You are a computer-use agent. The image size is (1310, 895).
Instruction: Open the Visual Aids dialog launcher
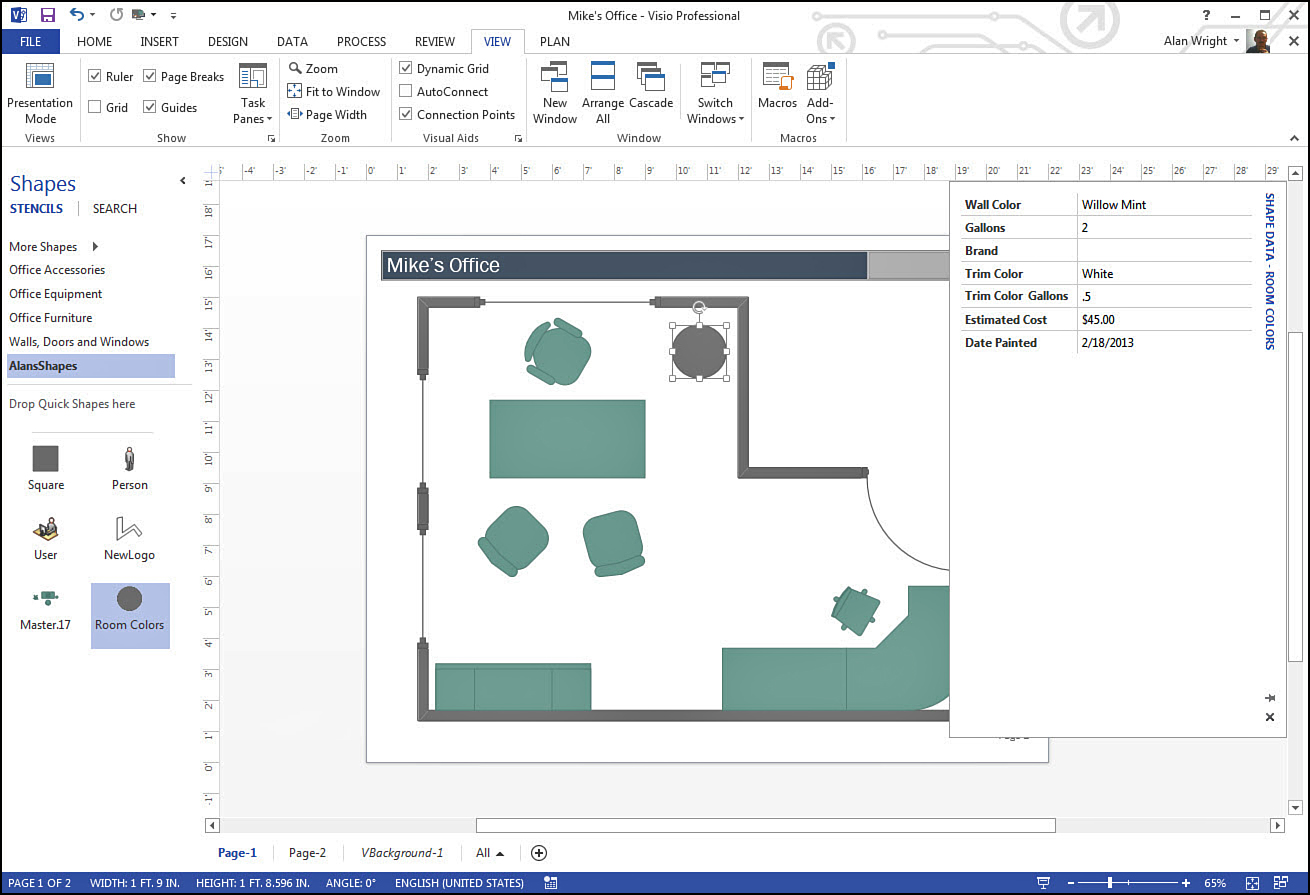[x=518, y=138]
